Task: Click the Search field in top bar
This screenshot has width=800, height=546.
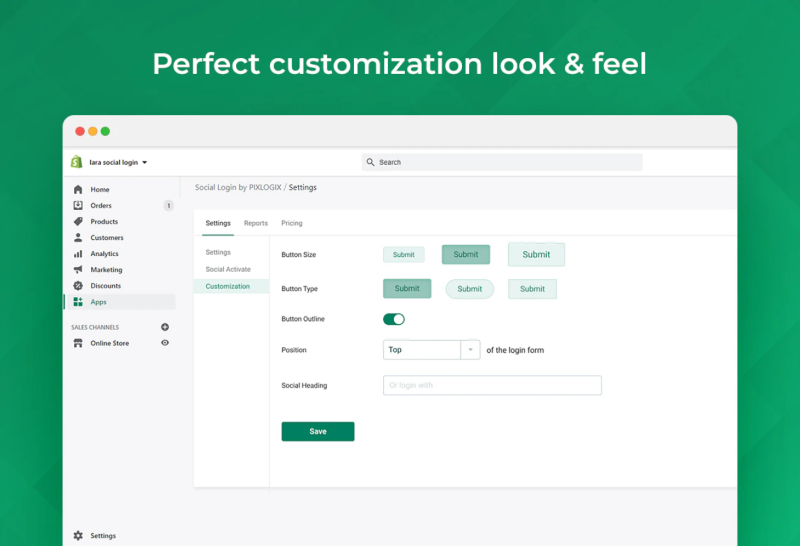Action: (x=502, y=162)
